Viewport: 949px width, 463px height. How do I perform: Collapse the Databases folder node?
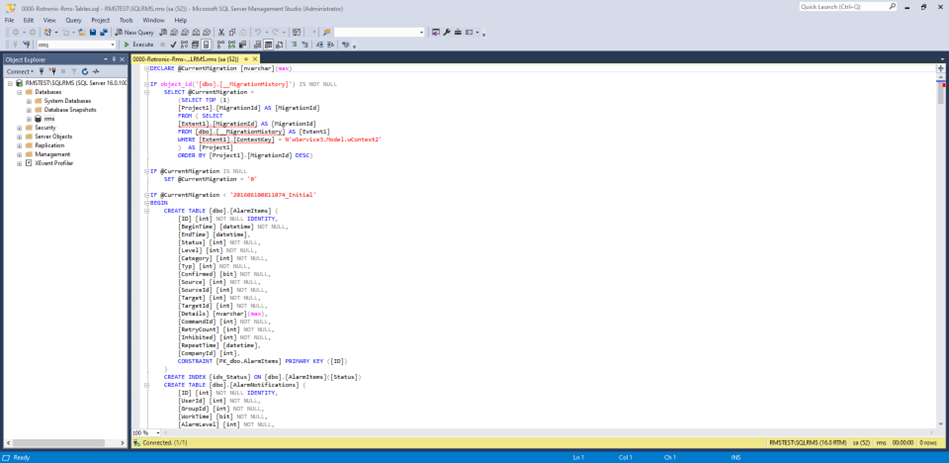tap(20, 92)
